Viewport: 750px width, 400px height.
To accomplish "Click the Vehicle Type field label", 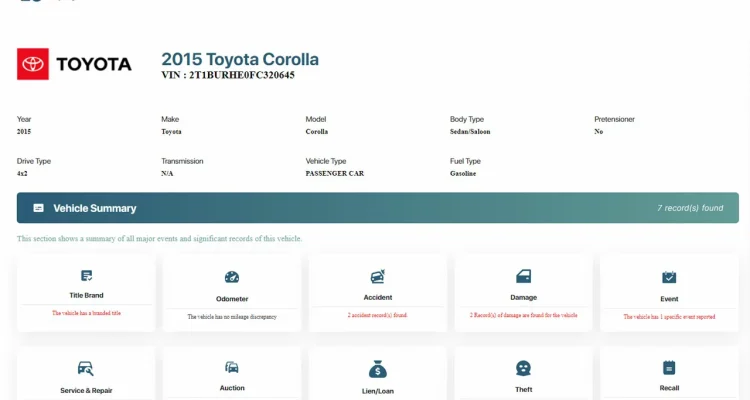I will (x=326, y=161).
